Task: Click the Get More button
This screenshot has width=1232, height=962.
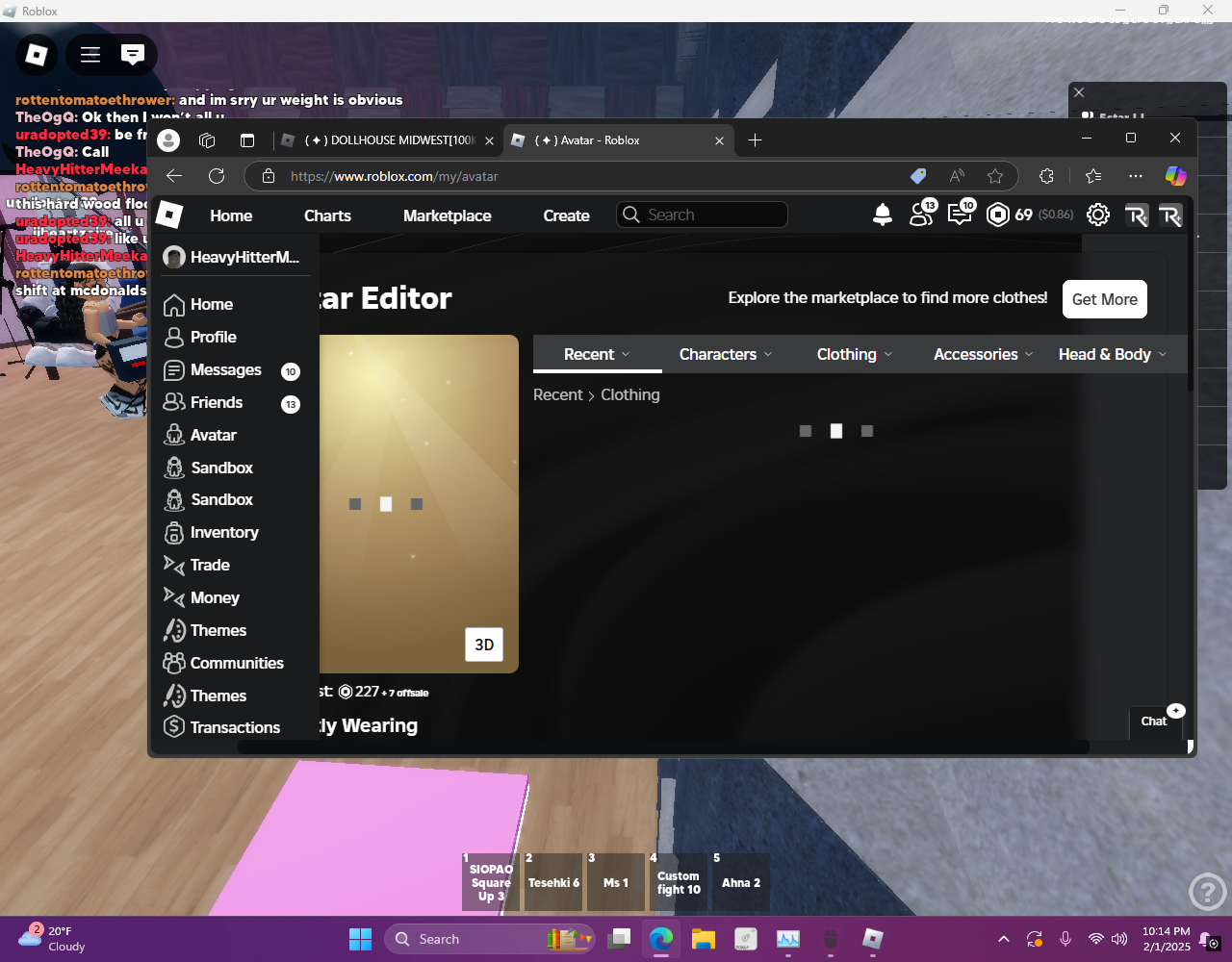Action: 1105,299
